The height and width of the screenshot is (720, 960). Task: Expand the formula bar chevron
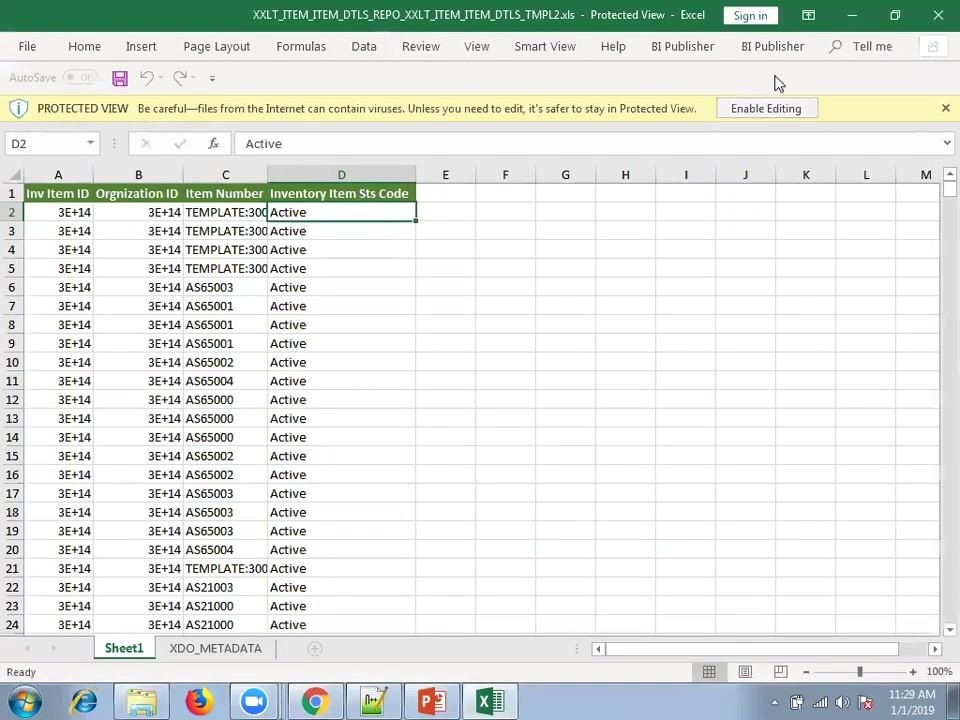tap(947, 143)
